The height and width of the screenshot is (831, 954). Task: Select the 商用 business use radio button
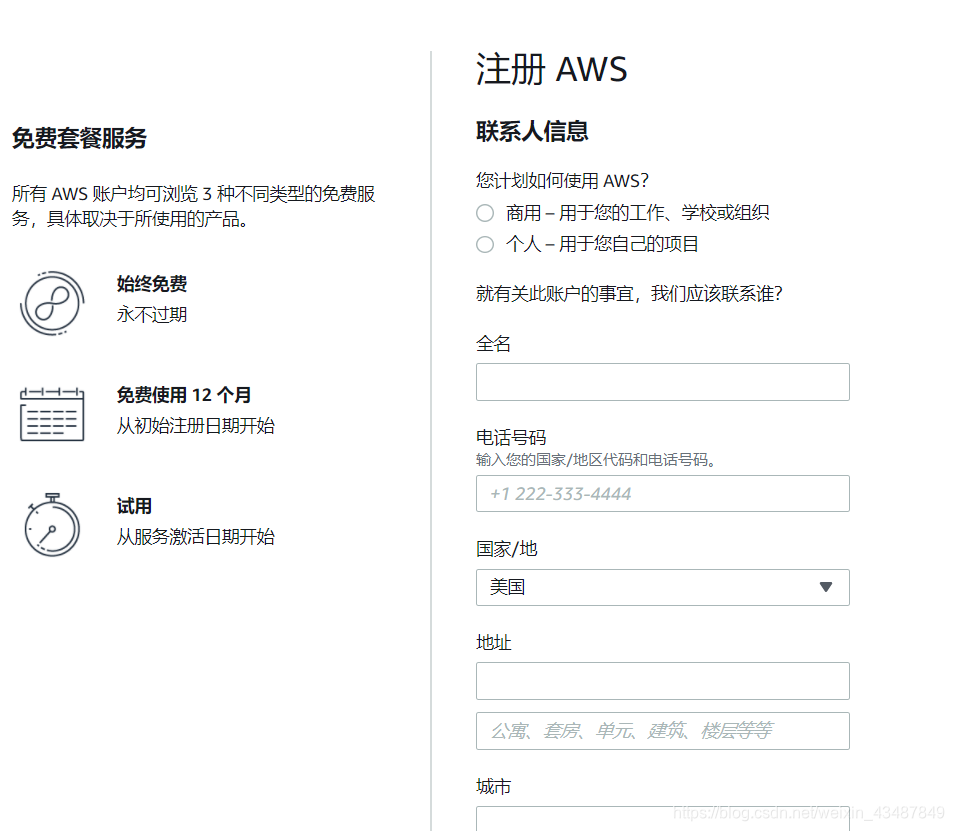click(x=485, y=213)
